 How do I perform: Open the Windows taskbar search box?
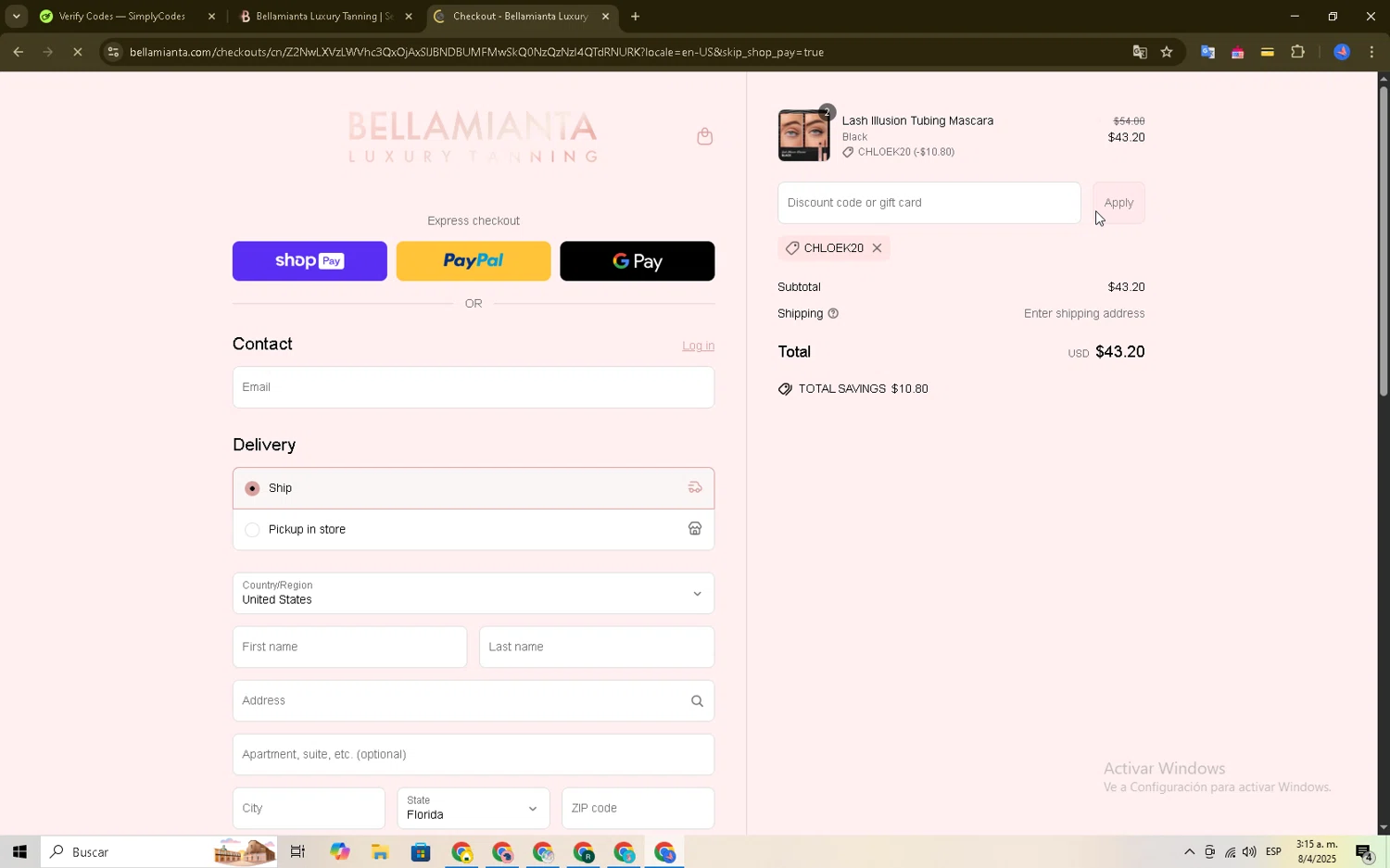click(158, 852)
